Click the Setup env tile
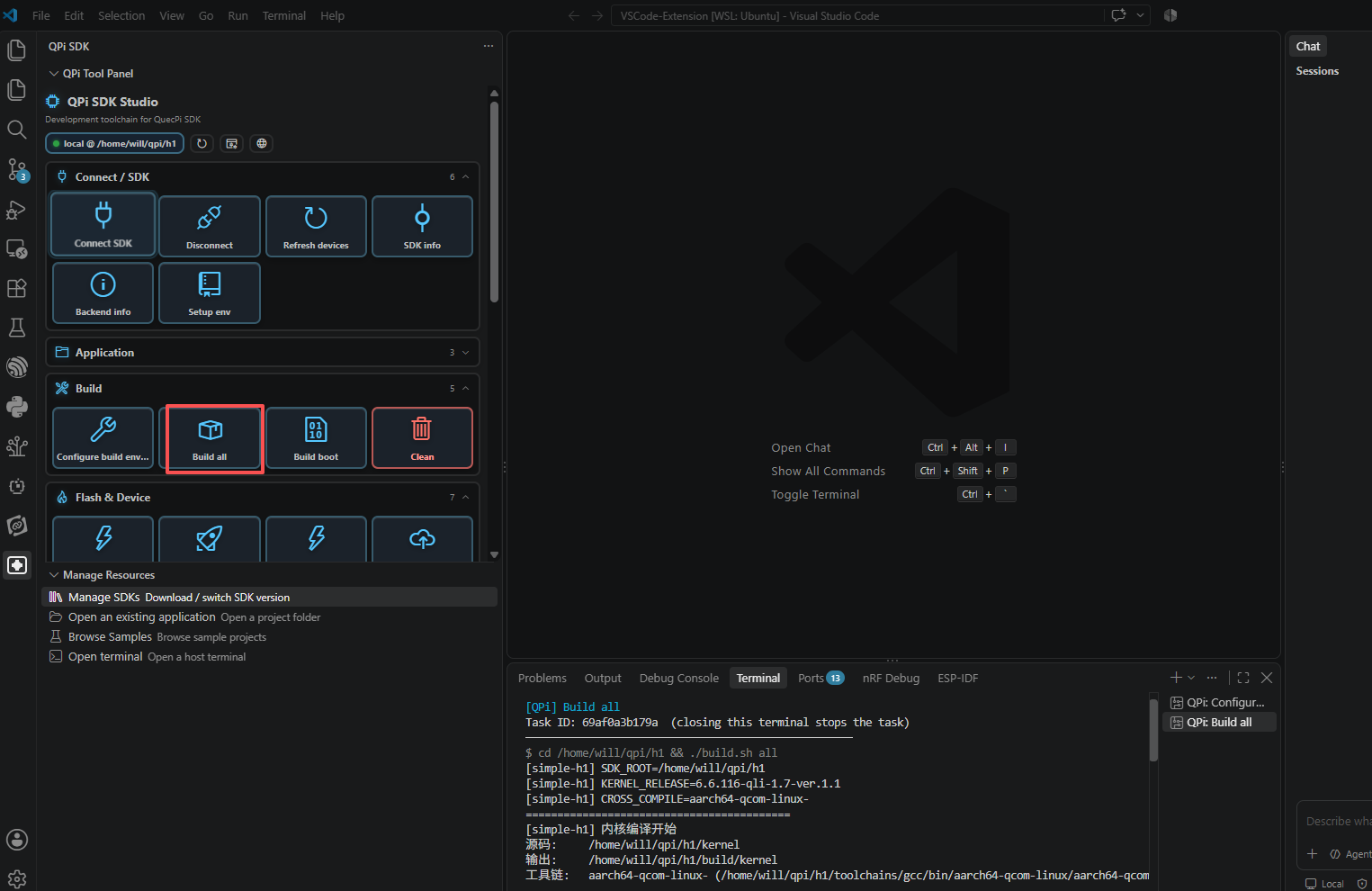The height and width of the screenshot is (891, 1372). [x=210, y=292]
